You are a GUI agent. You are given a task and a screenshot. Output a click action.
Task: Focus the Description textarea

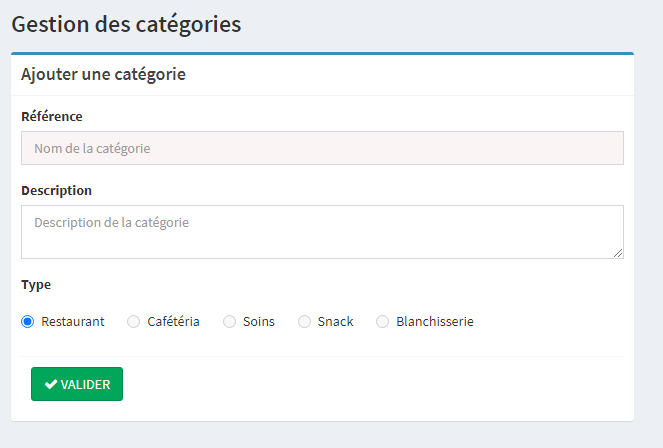(322, 232)
